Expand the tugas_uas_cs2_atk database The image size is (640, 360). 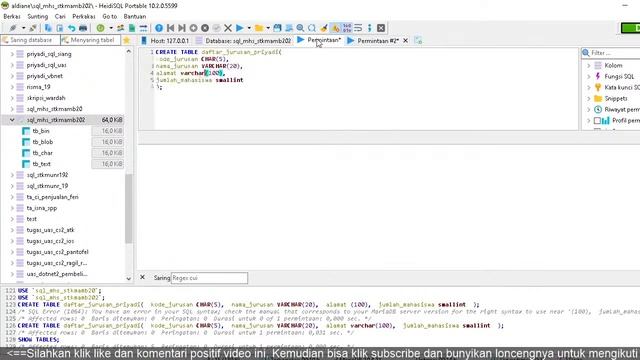tap(12, 230)
